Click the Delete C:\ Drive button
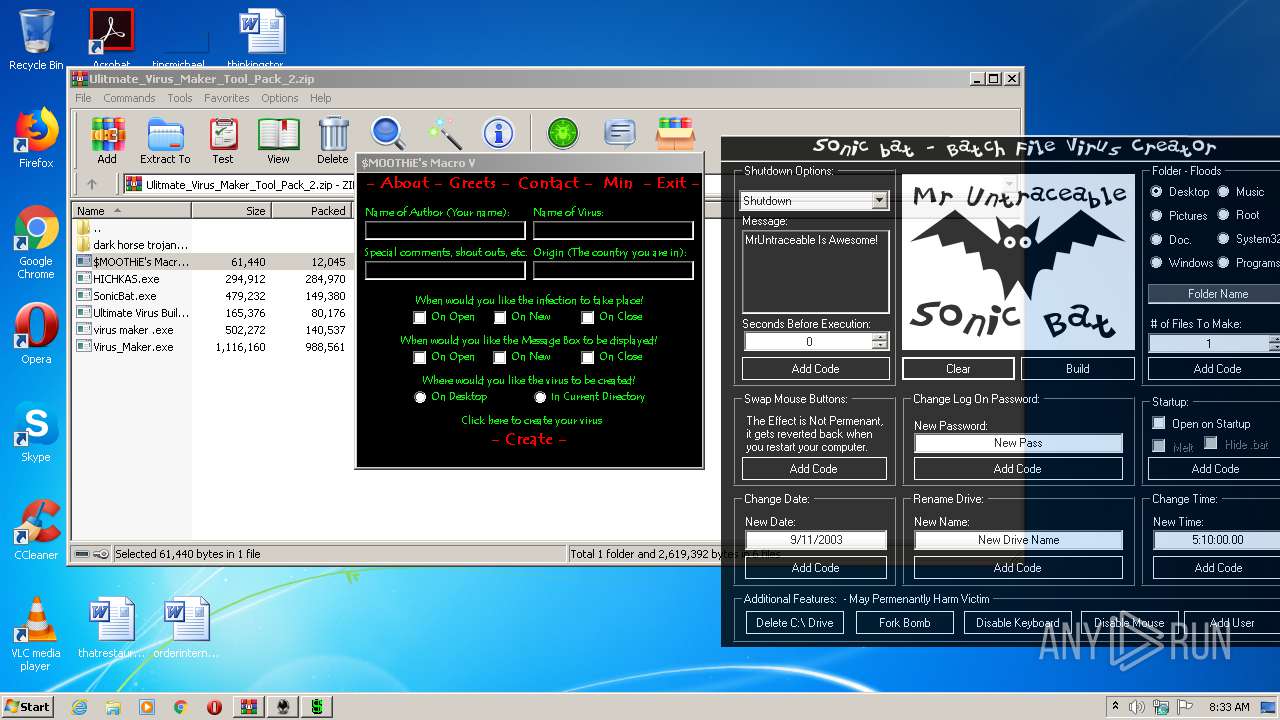 tap(795, 622)
